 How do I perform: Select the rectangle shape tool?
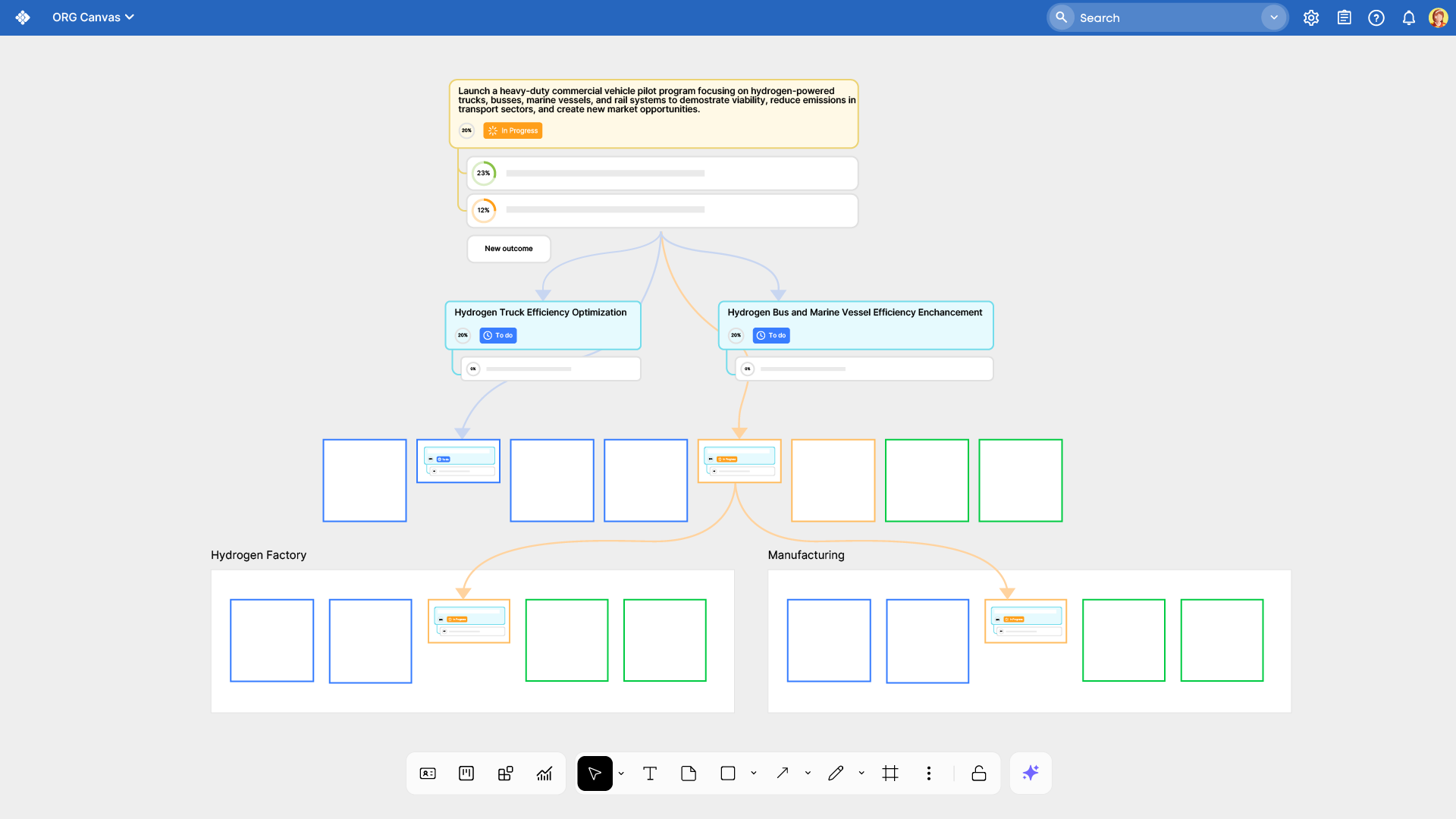[728, 773]
